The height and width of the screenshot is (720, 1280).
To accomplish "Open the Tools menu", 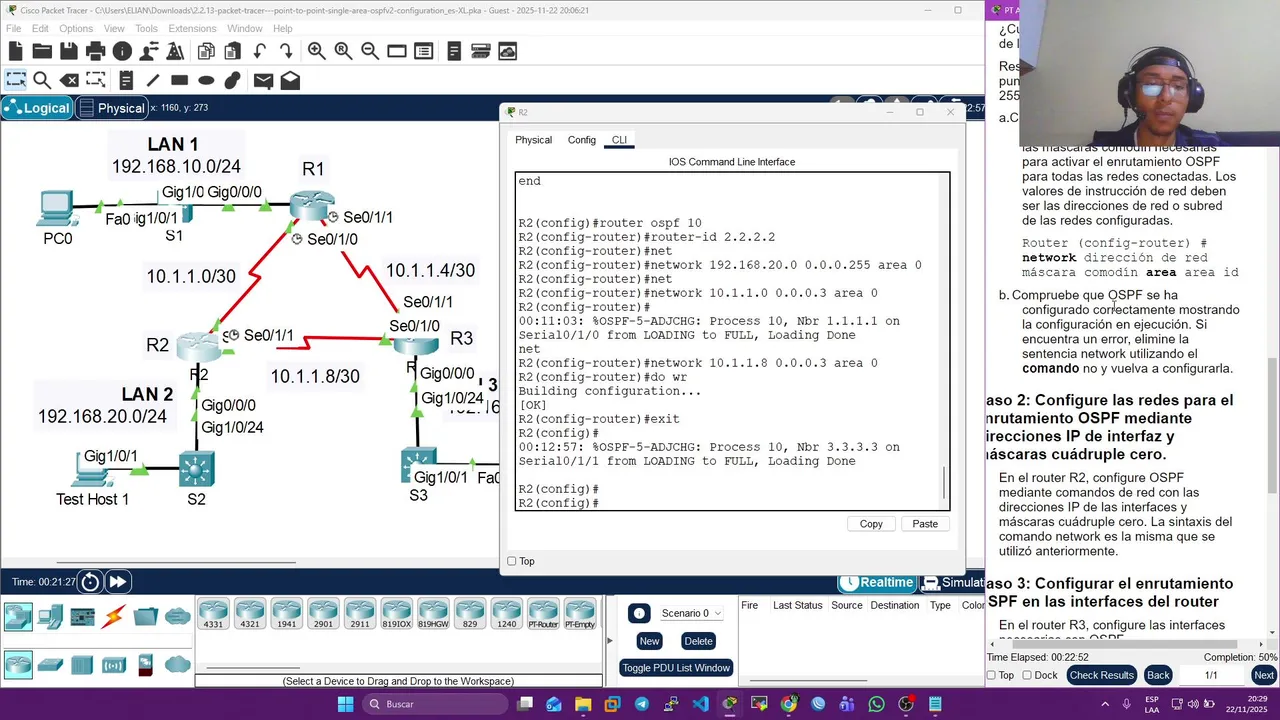I will click(x=146, y=29).
